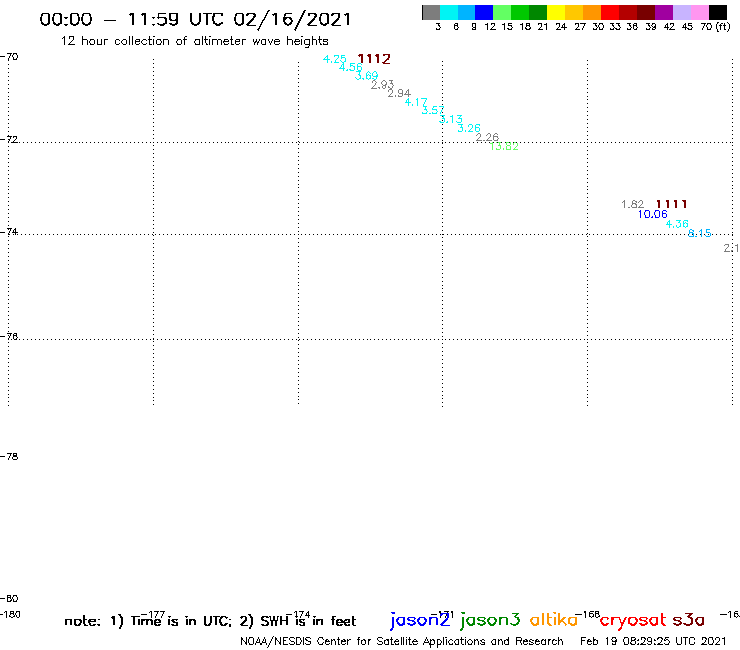Click the gray wave height value 2.94
740x650 pixels.
click(x=399, y=93)
